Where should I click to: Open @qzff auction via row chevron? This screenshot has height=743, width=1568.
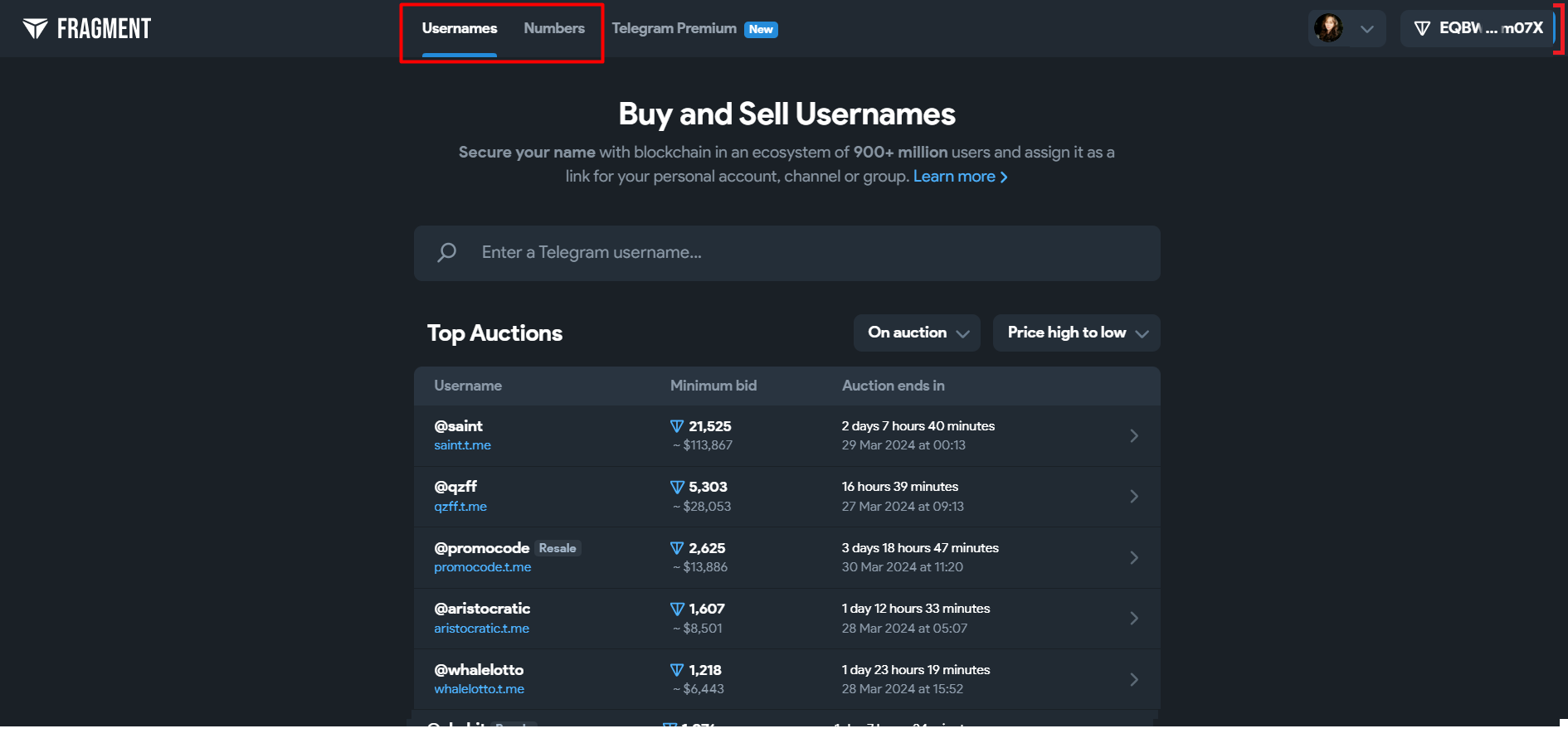[x=1134, y=496]
